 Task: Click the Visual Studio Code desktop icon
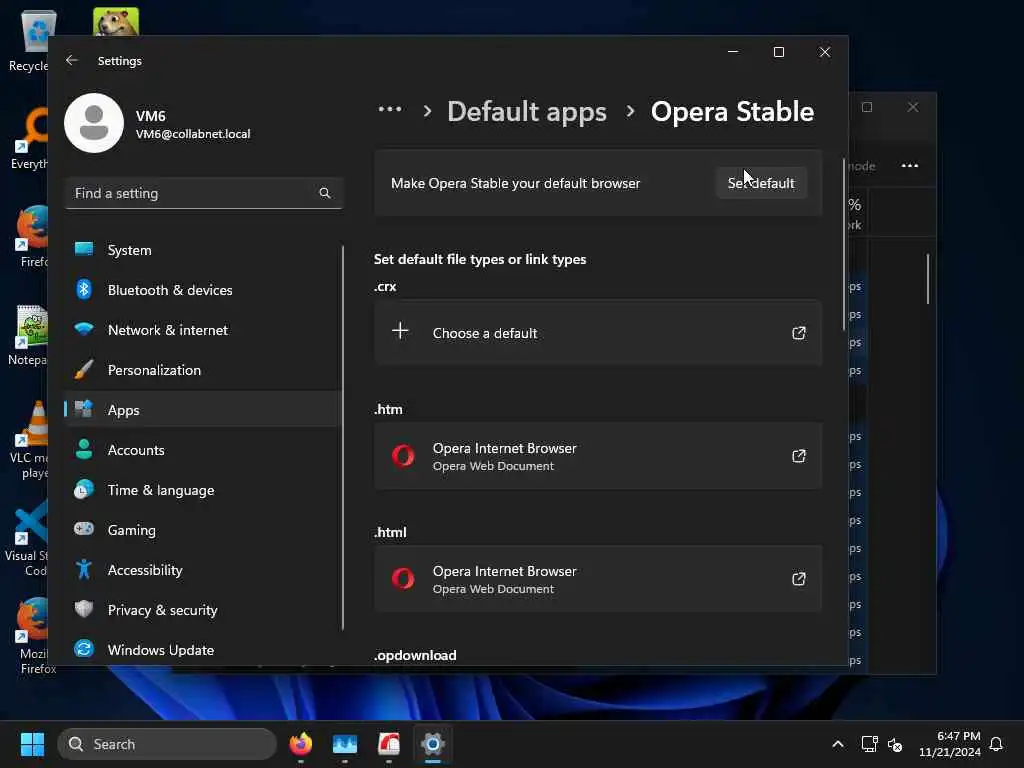(x=27, y=539)
